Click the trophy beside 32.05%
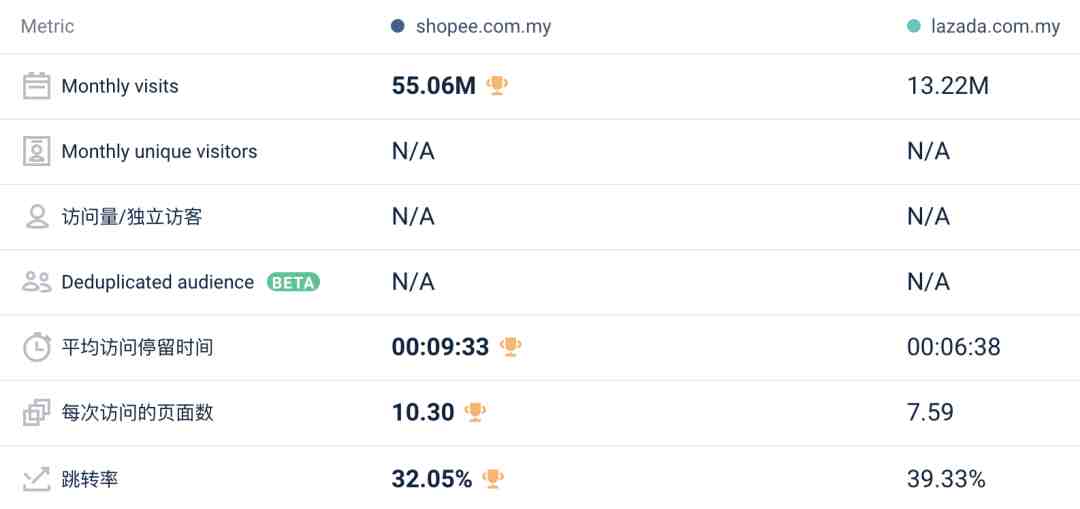 pos(492,478)
